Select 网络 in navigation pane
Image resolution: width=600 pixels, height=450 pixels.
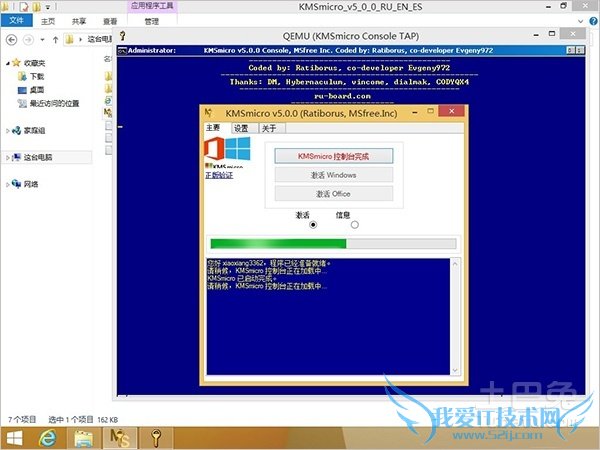31,184
